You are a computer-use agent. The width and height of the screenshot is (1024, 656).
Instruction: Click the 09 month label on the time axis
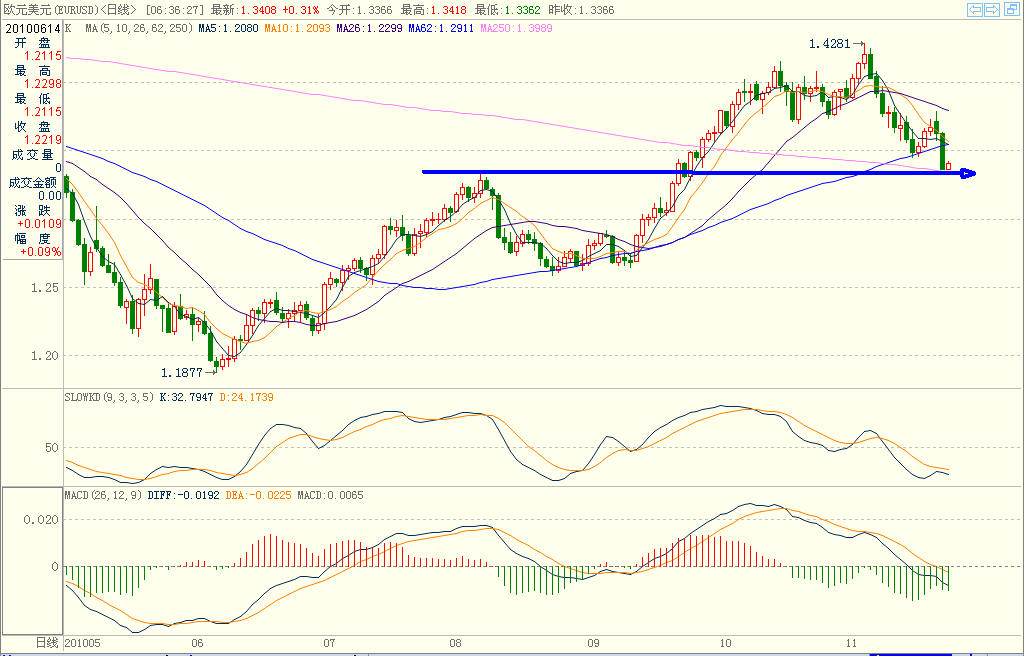[x=593, y=644]
